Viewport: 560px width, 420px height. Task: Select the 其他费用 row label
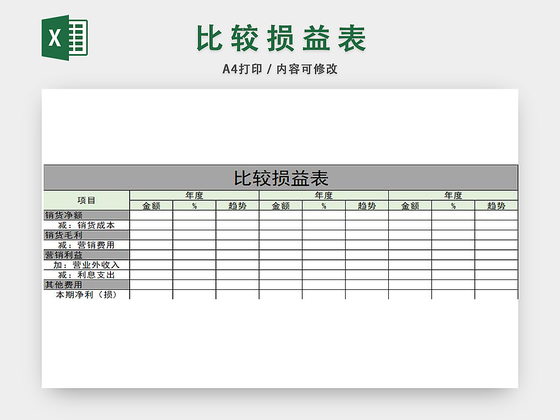click(86, 285)
